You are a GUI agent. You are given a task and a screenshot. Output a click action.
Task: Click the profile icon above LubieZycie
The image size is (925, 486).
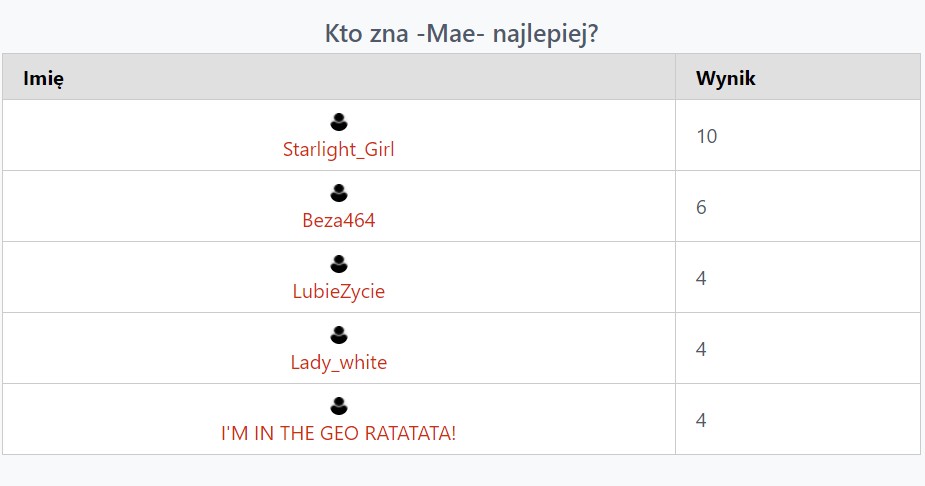(x=339, y=264)
